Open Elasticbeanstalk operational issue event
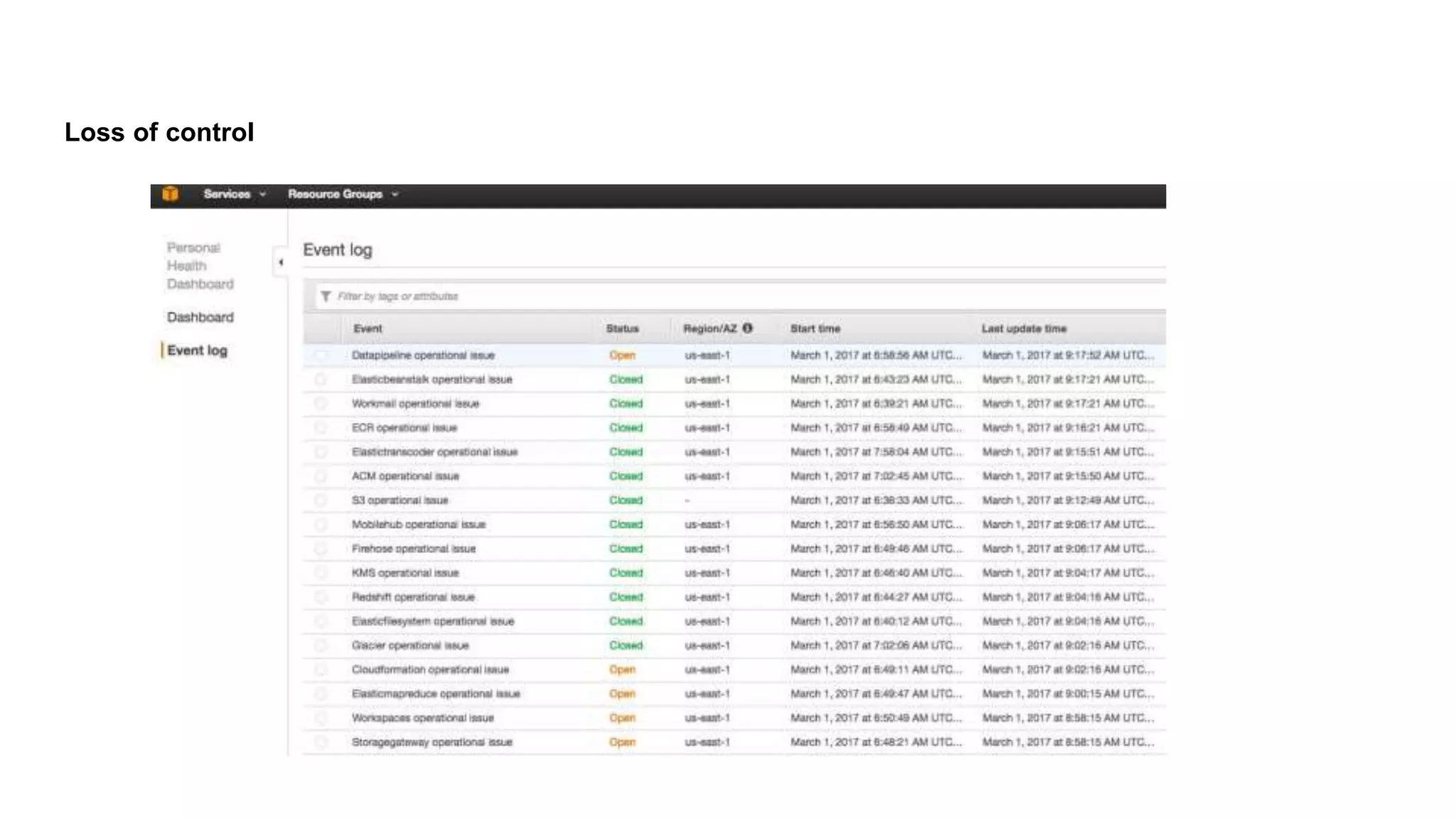Image resolution: width=1456 pixels, height=819 pixels. click(x=432, y=380)
